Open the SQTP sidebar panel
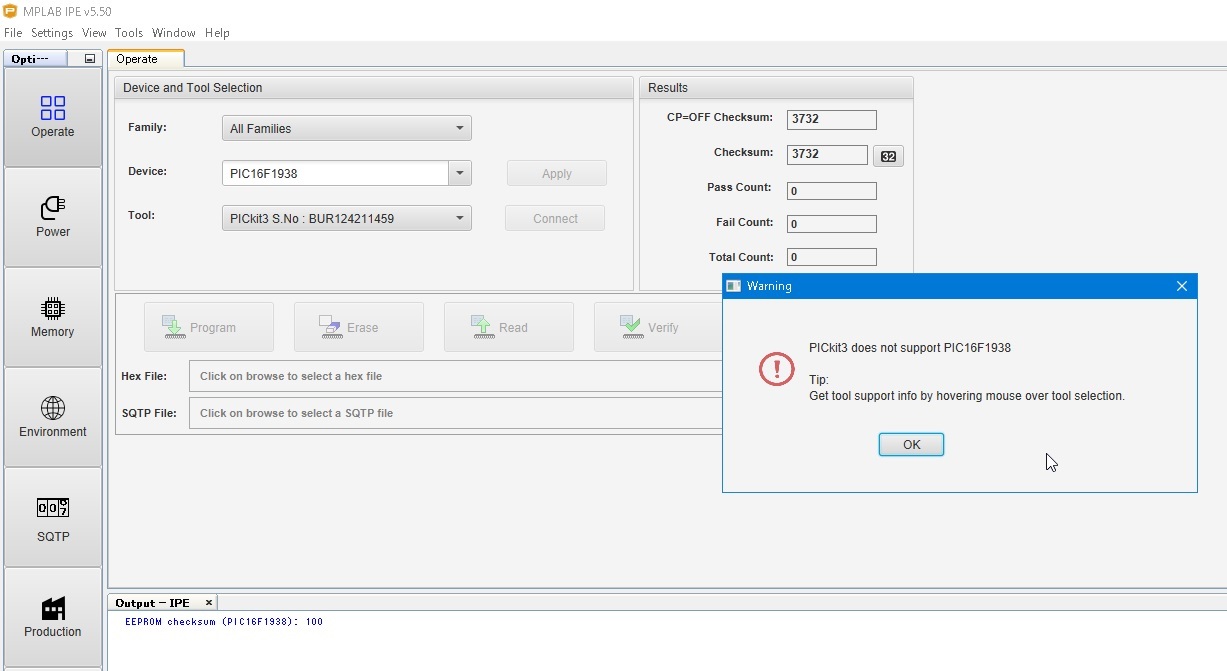This screenshot has width=1227, height=671. (53, 517)
